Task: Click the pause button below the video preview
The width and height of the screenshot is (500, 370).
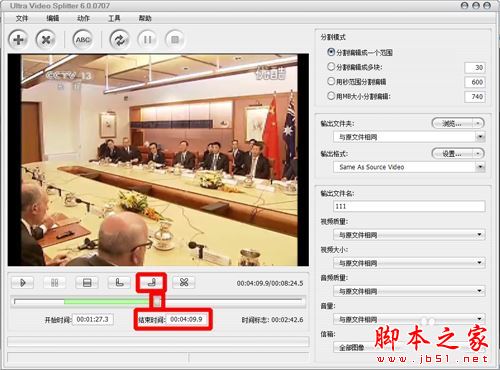Action: click(x=55, y=283)
